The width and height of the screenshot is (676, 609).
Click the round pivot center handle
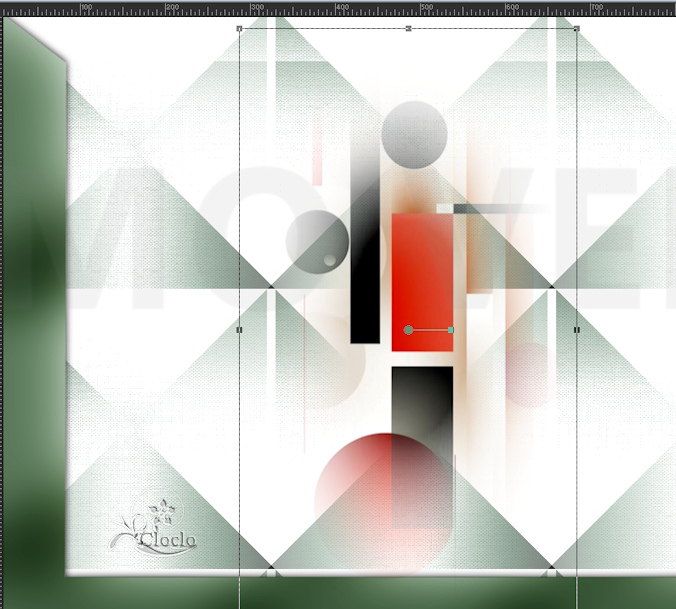pyautogui.click(x=408, y=329)
